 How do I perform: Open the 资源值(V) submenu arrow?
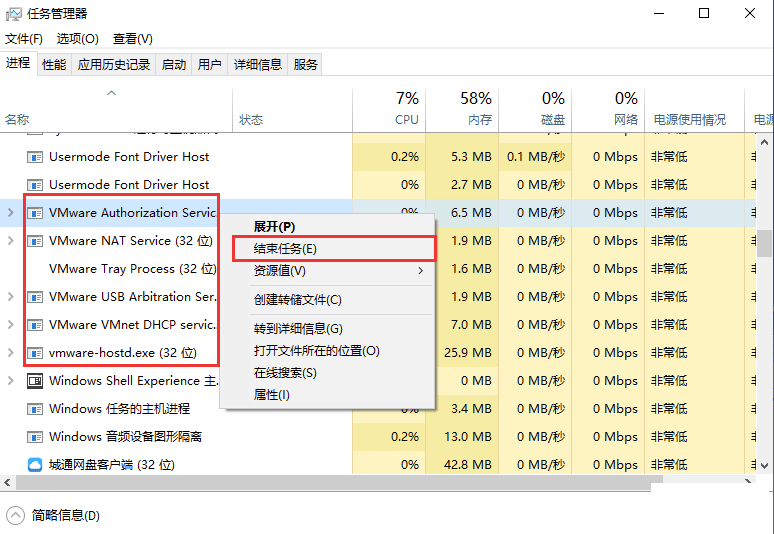pyautogui.click(x=421, y=270)
